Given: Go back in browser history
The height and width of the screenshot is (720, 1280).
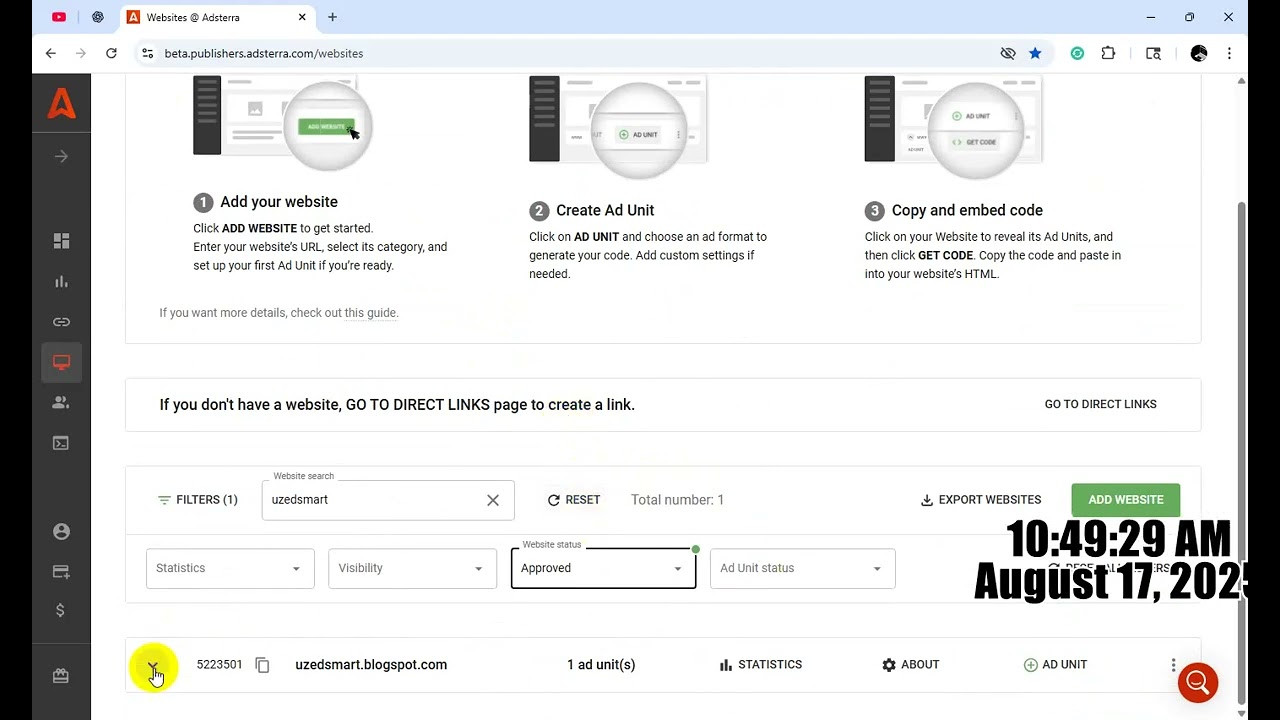Looking at the screenshot, I should [x=50, y=53].
